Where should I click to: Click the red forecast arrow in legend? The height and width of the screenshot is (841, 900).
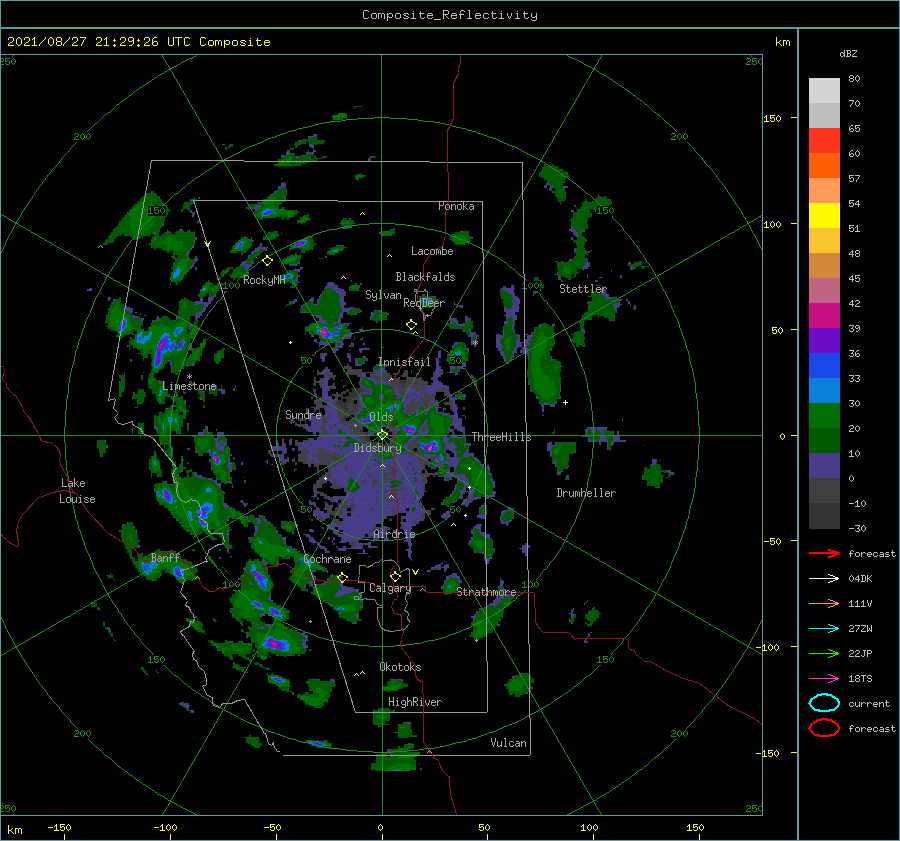click(824, 553)
